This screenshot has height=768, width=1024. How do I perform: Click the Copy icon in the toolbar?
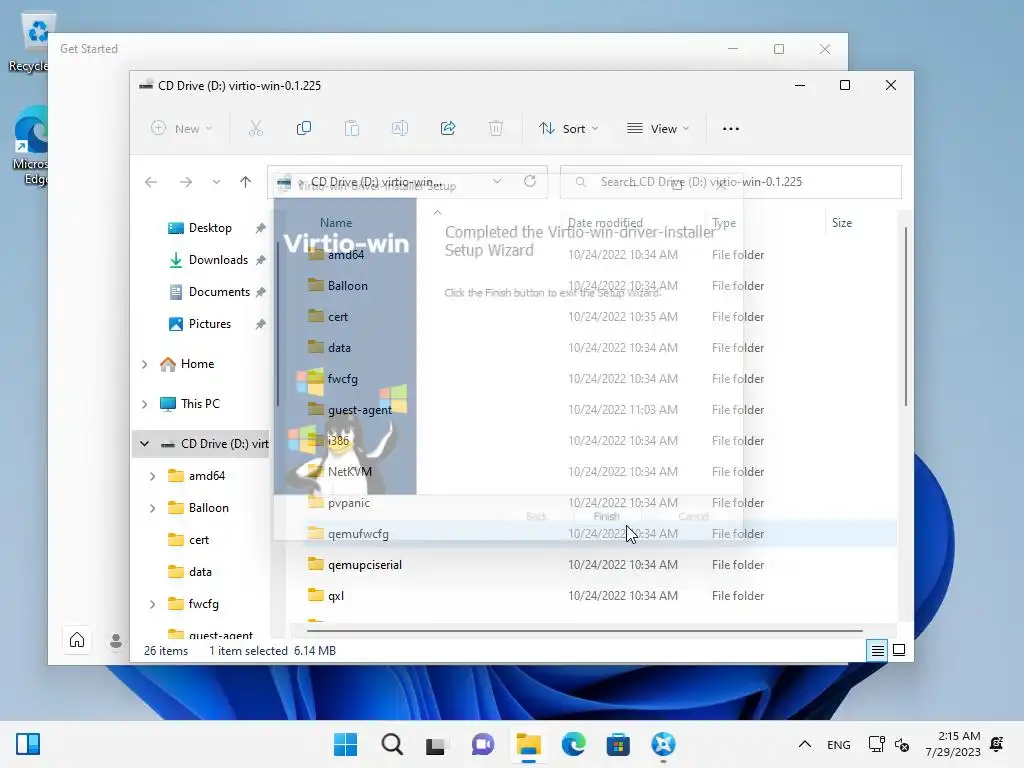304,129
